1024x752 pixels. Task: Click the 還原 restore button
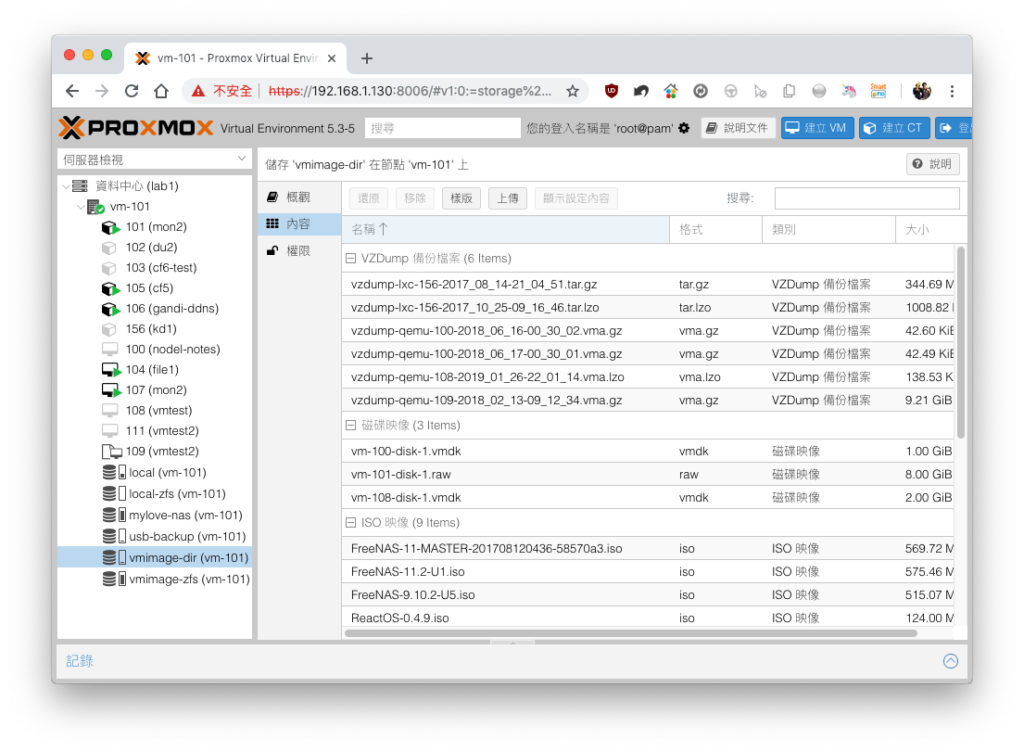(368, 198)
